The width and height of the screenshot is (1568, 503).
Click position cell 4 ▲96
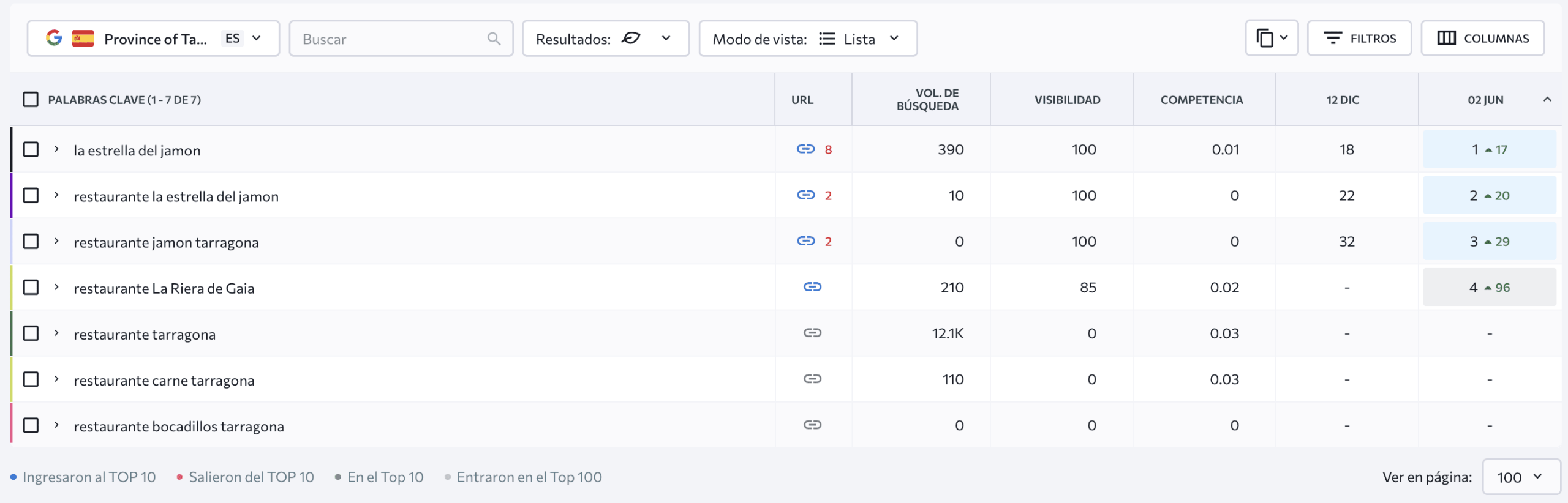(x=1489, y=287)
